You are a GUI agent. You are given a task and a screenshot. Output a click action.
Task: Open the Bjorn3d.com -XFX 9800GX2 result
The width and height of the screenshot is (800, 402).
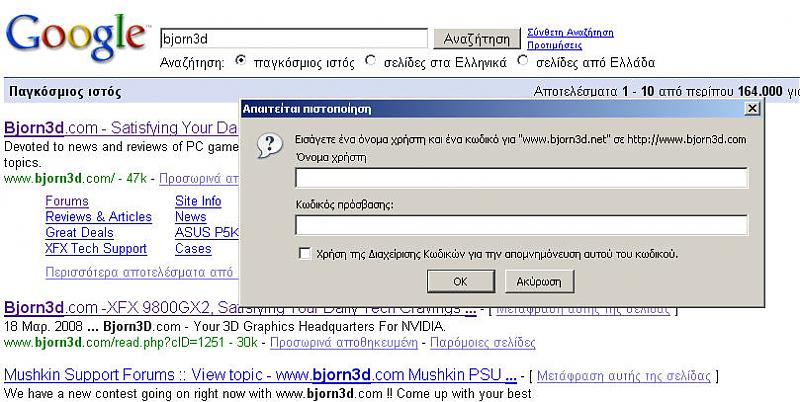tap(240, 308)
